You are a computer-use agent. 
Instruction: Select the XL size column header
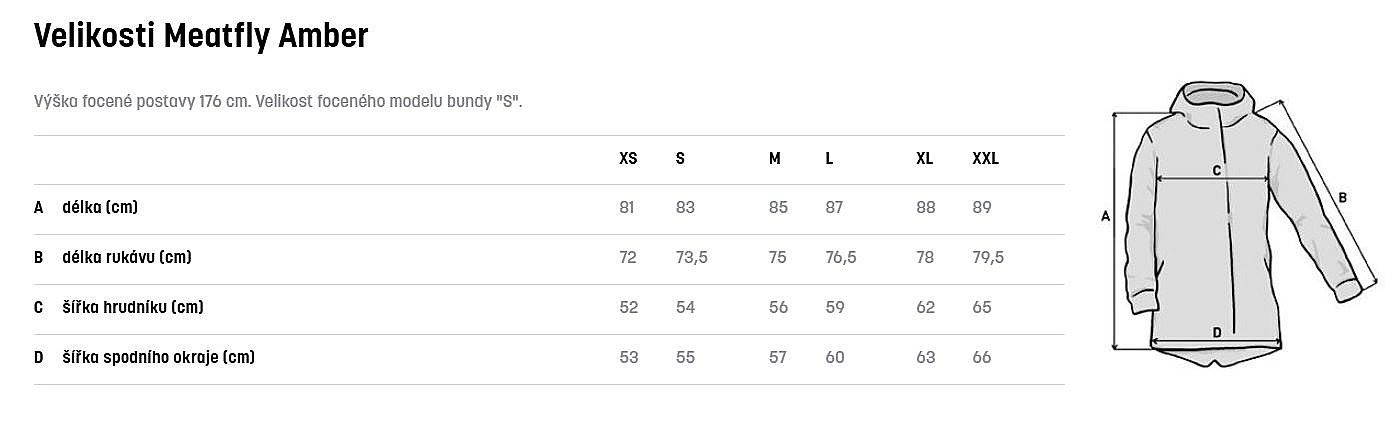click(x=924, y=159)
